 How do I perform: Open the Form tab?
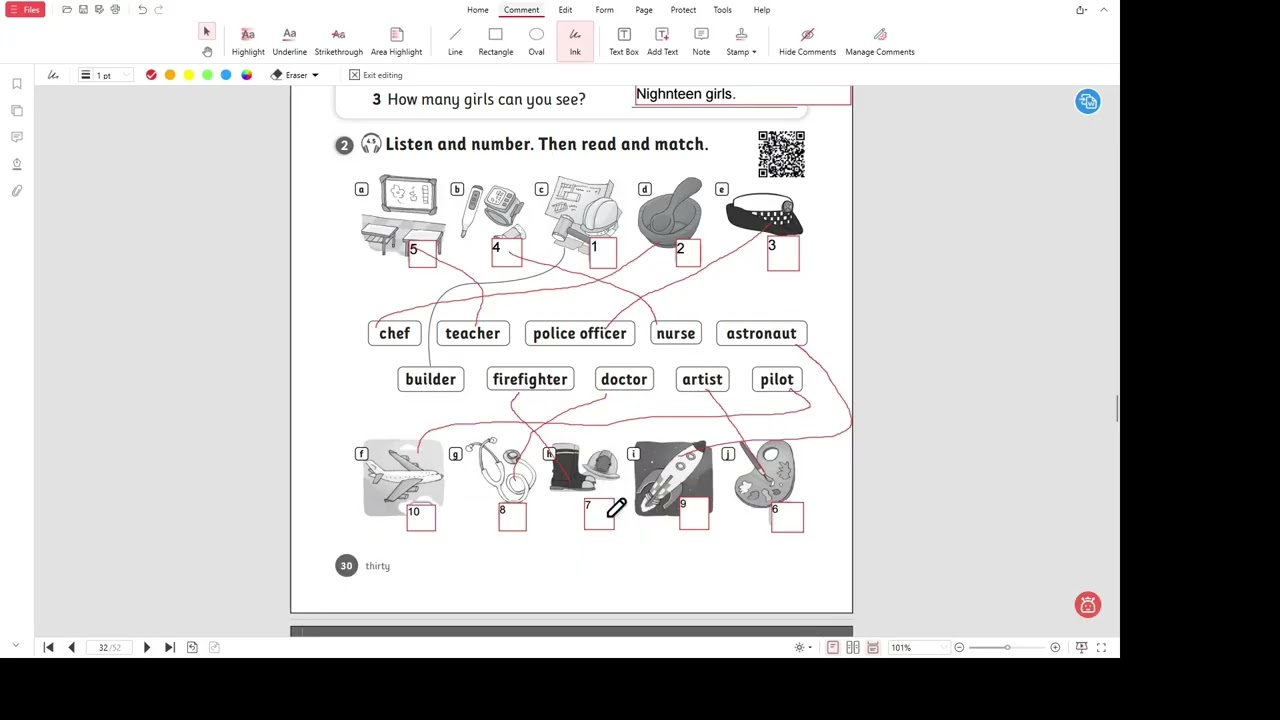point(604,10)
